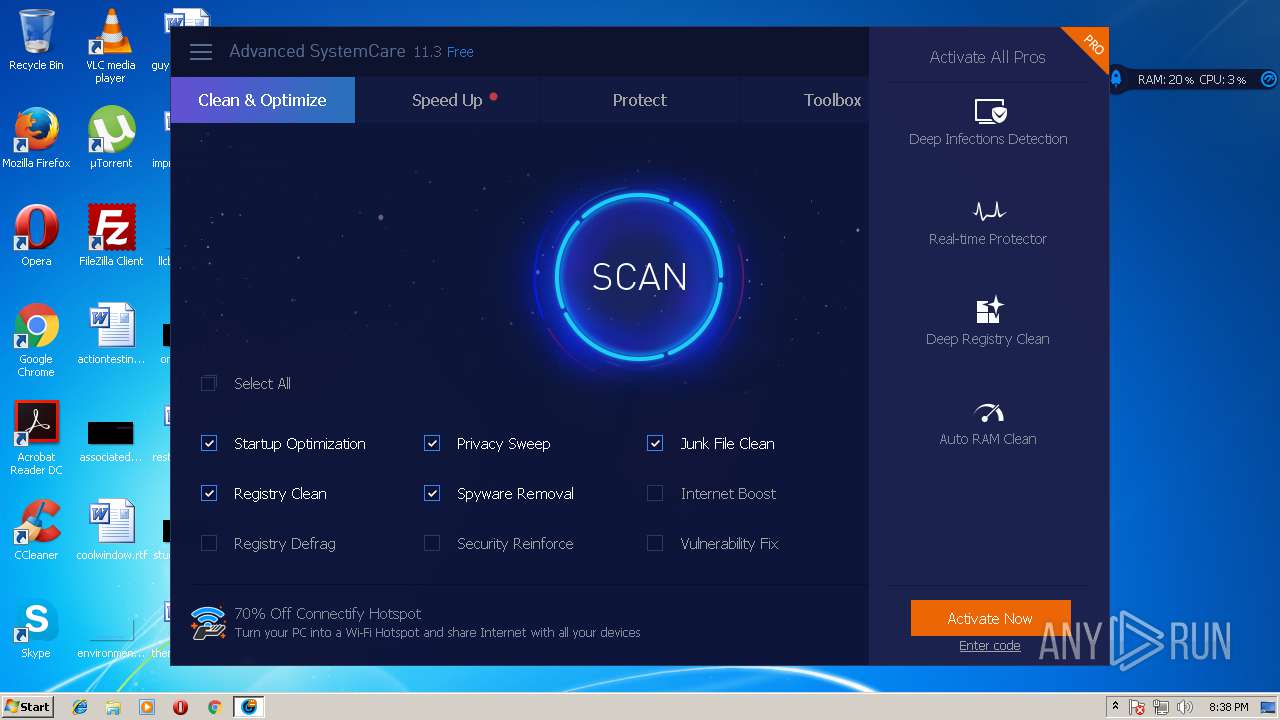Screen dimensions: 1280x720
Task: Uncheck Spyware Removal checkbox
Action: [432, 494]
